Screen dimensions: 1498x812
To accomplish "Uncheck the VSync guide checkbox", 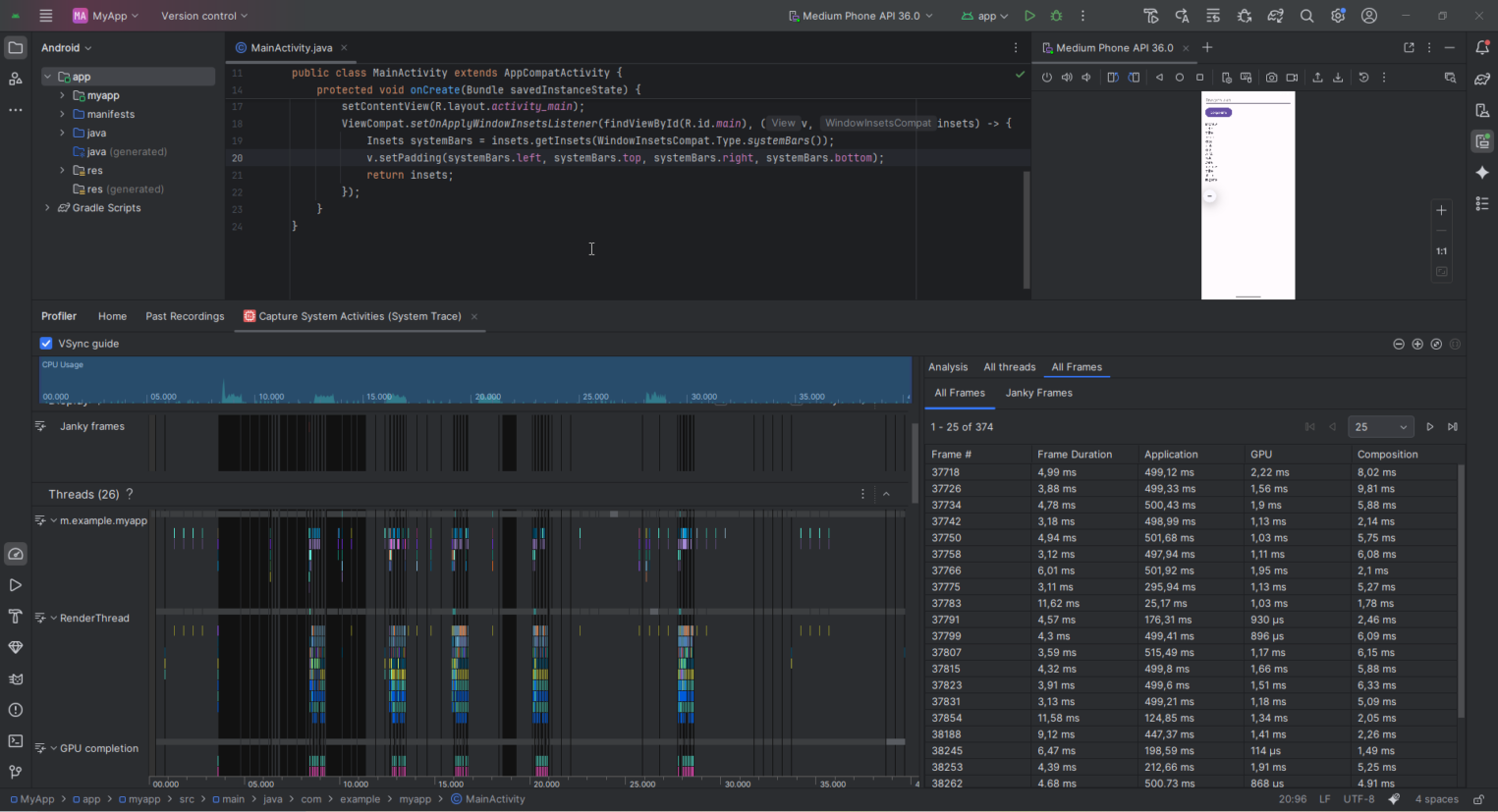I will click(x=46, y=344).
